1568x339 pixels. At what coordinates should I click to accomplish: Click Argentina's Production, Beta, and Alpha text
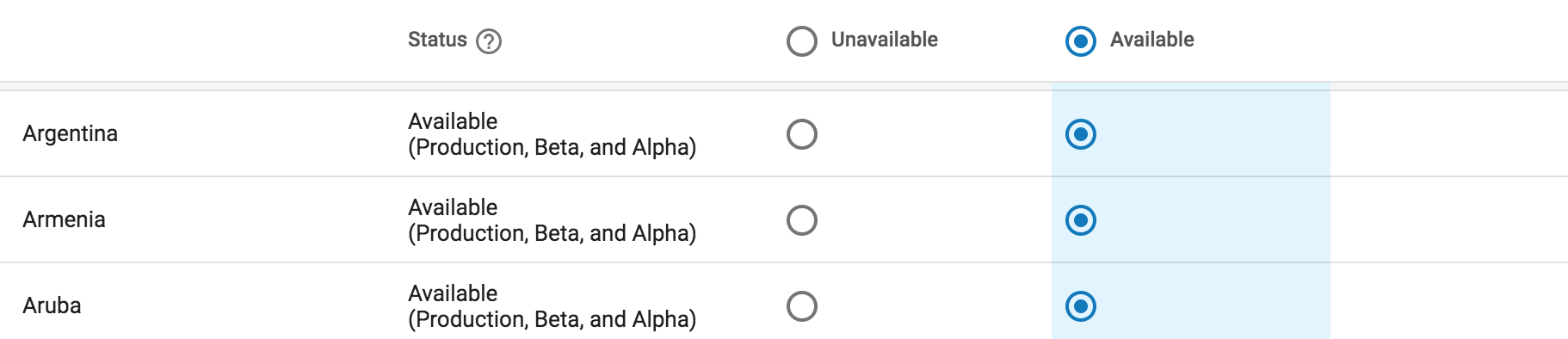click(x=553, y=147)
